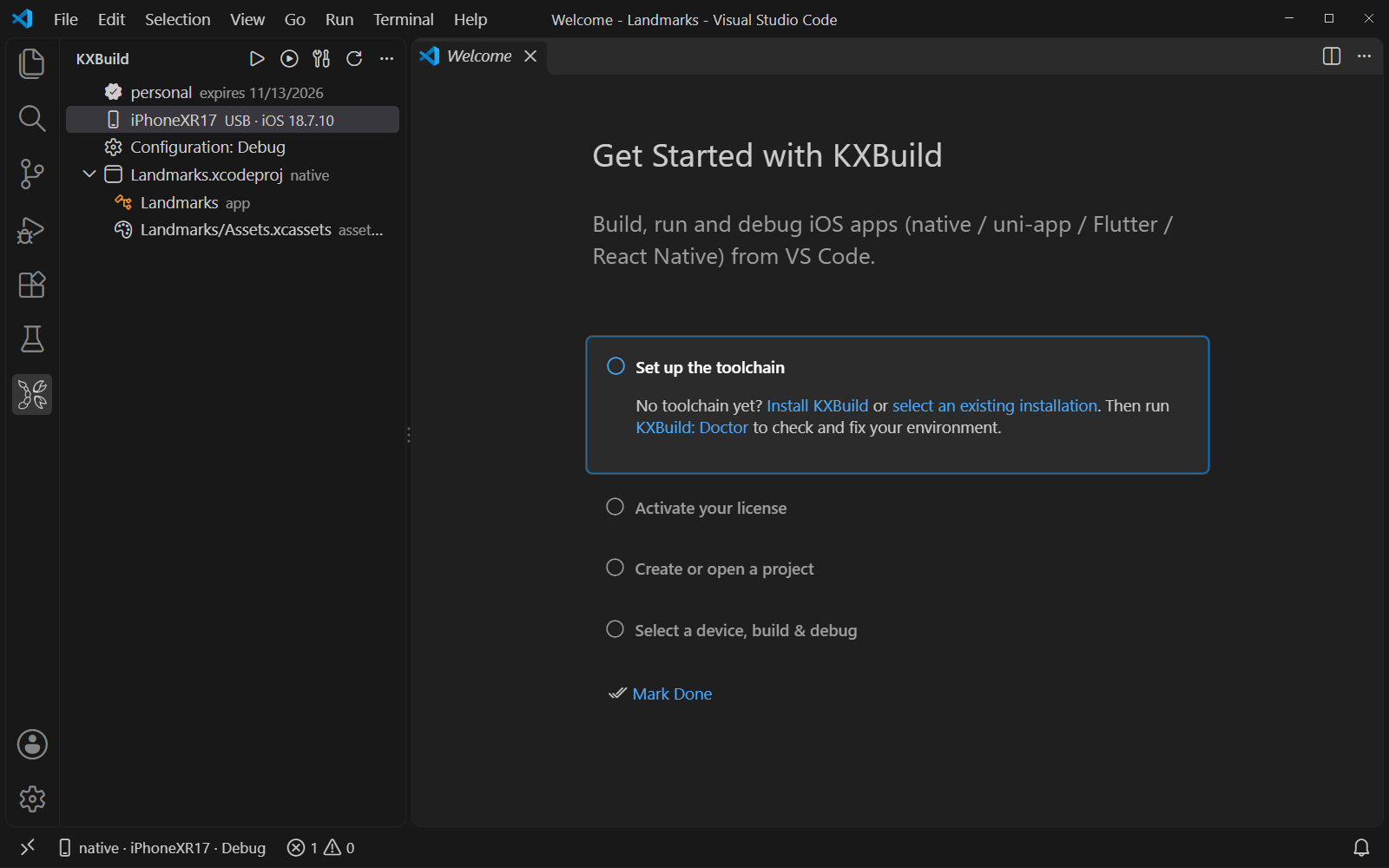This screenshot has width=1389, height=868.
Task: Check 'Select a device, build & debug' circle
Action: [x=615, y=629]
